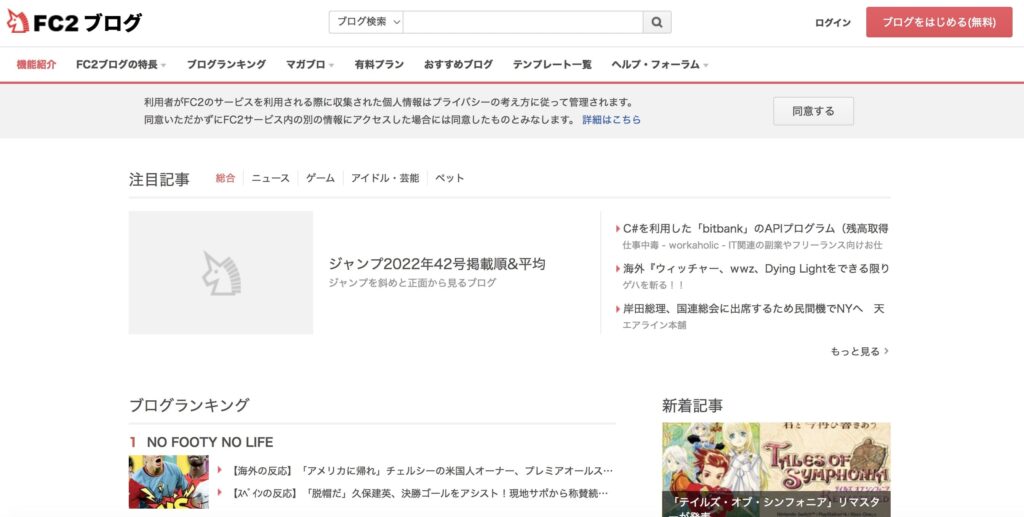The height and width of the screenshot is (517, 1024).
Task: Click the エアライン本舗 blog name
Action: point(654,325)
